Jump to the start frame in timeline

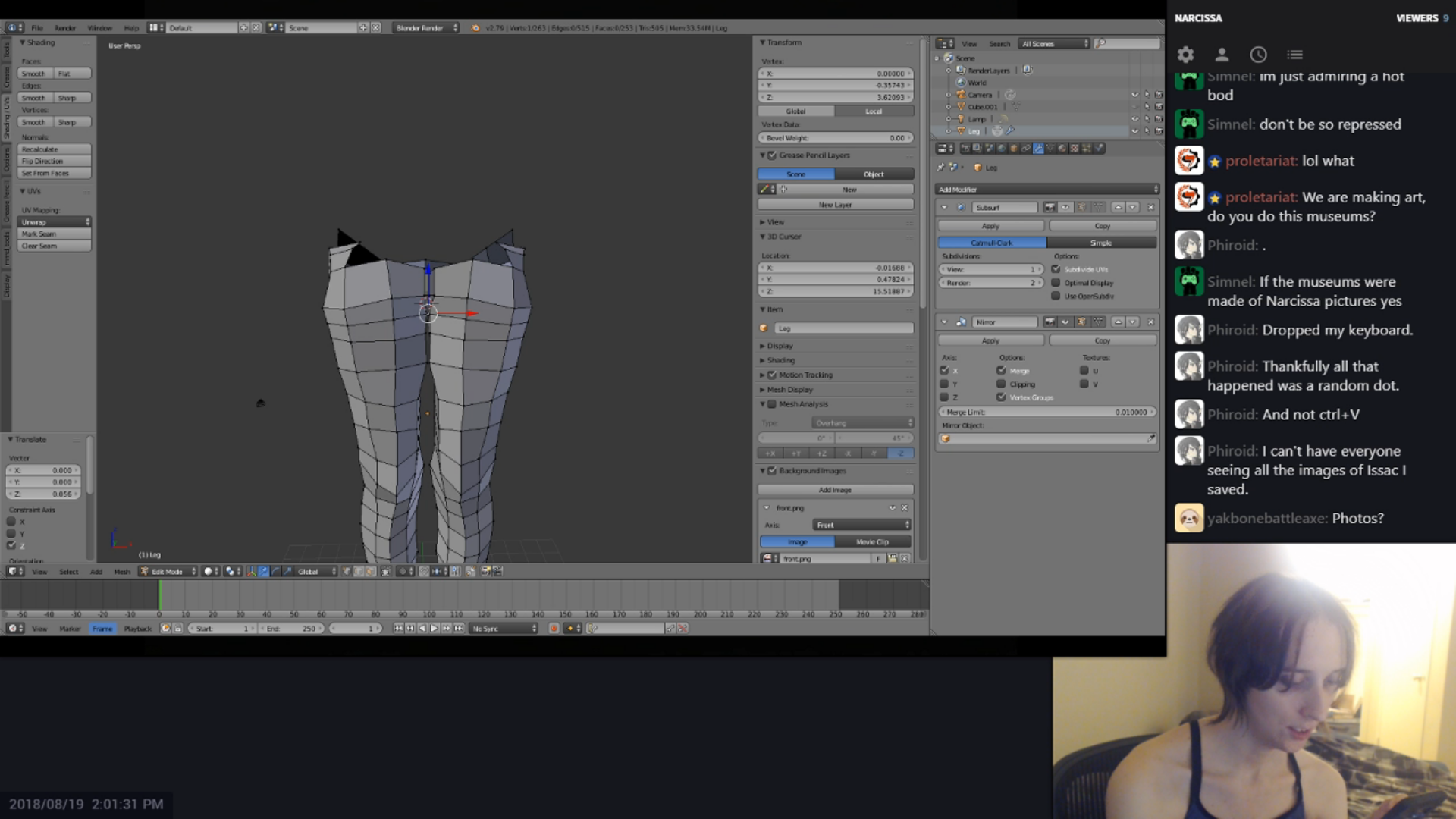coord(398,629)
